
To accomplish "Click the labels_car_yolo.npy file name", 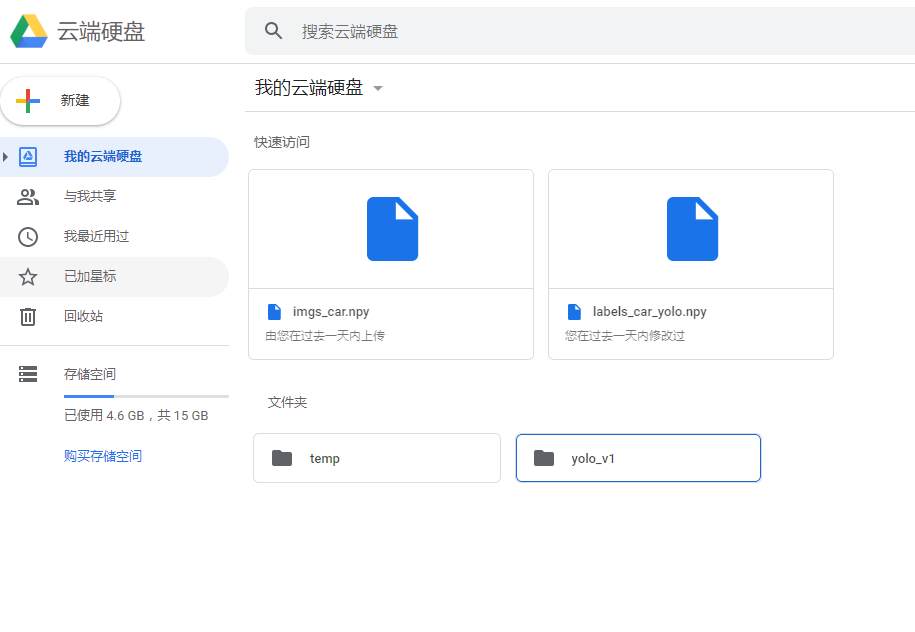I will point(649,312).
